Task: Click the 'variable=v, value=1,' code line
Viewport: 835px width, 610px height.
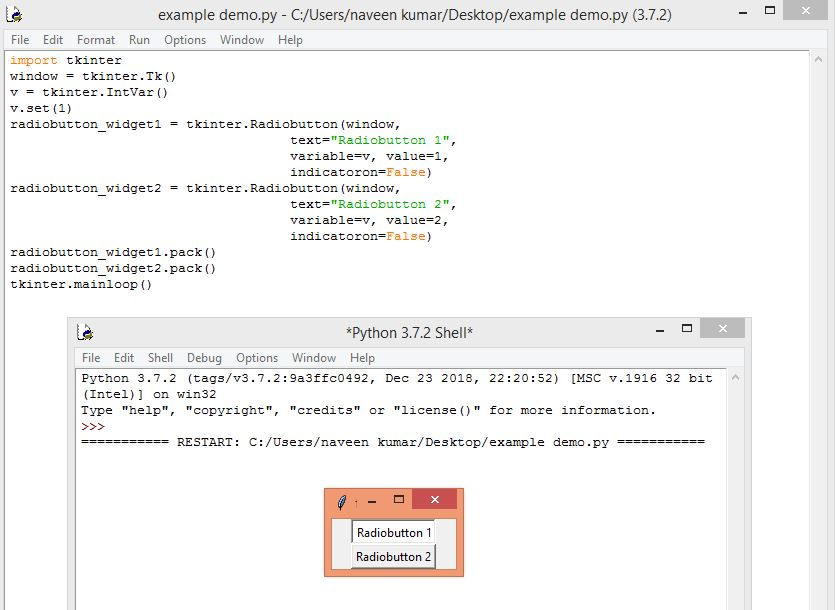Action: [x=370, y=156]
